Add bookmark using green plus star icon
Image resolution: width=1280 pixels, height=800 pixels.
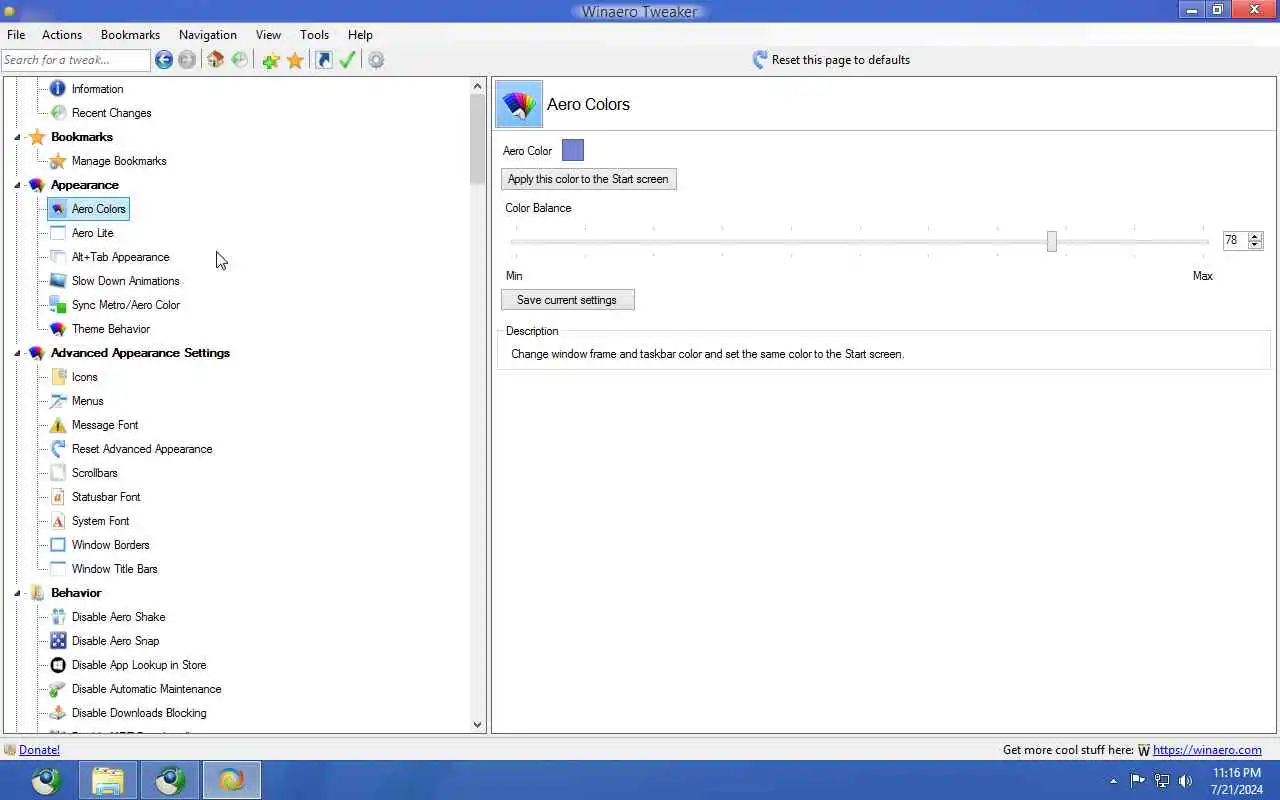271,60
